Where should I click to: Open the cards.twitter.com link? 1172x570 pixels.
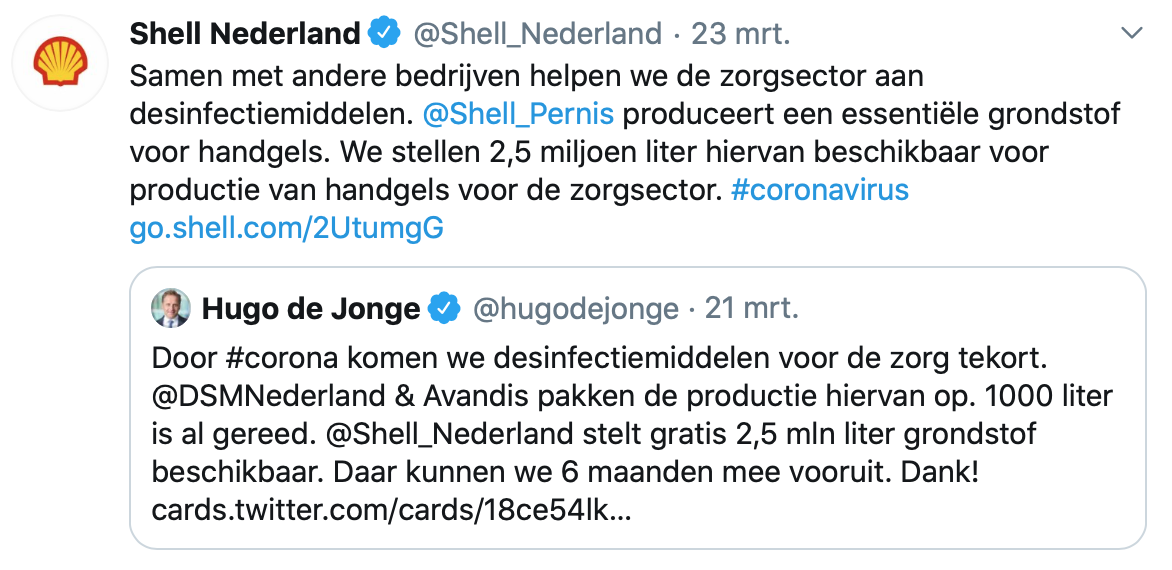click(391, 511)
